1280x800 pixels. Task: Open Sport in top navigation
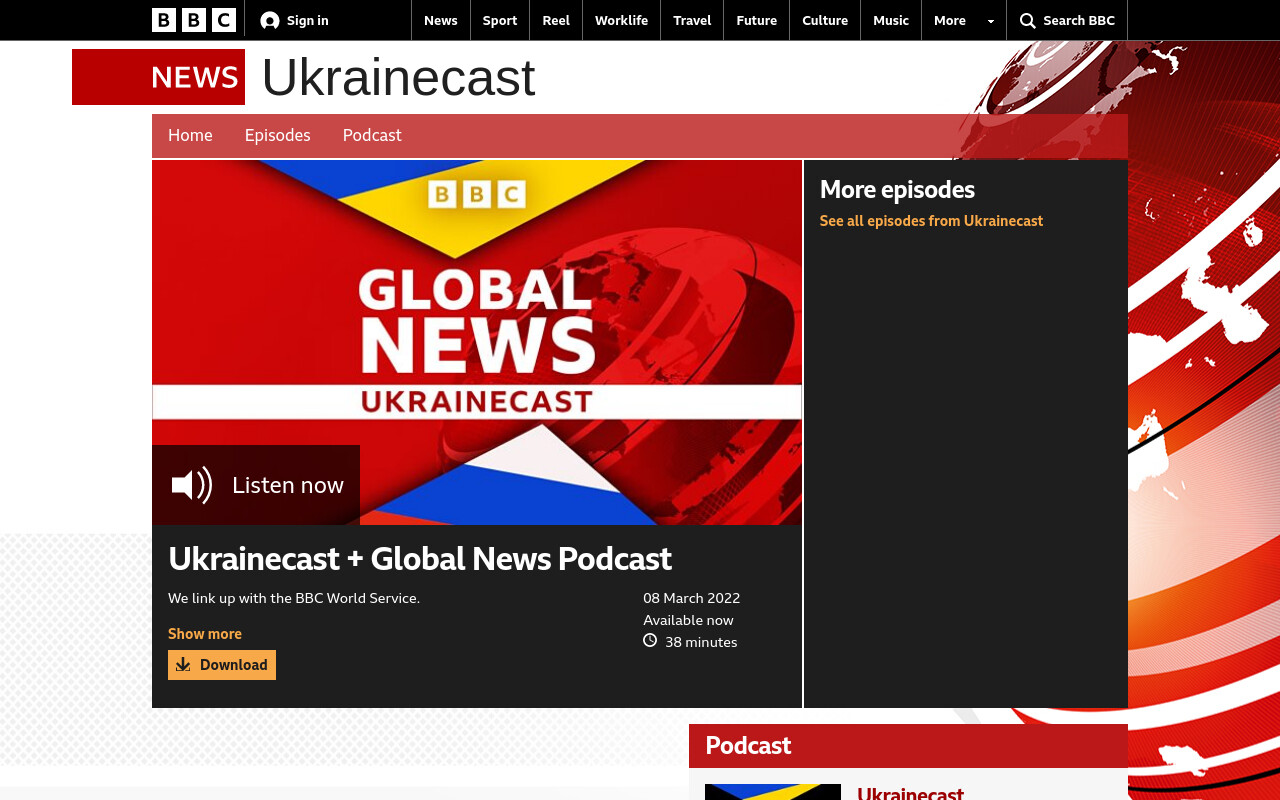pyautogui.click(x=500, y=20)
